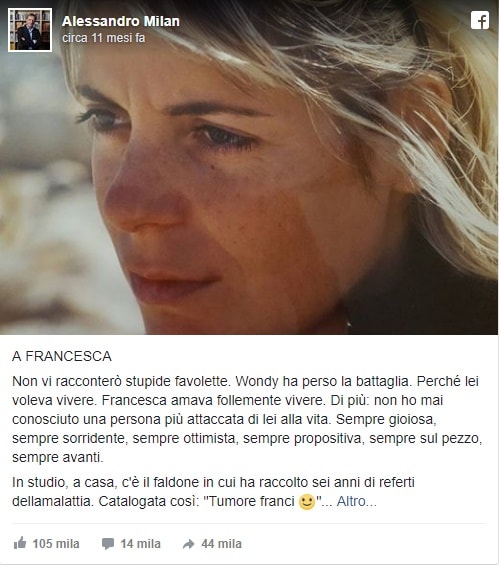This screenshot has width=501, height=566.
Task: Click the 'Sempre gioiosa' sentence in the post
Action: pos(386,419)
